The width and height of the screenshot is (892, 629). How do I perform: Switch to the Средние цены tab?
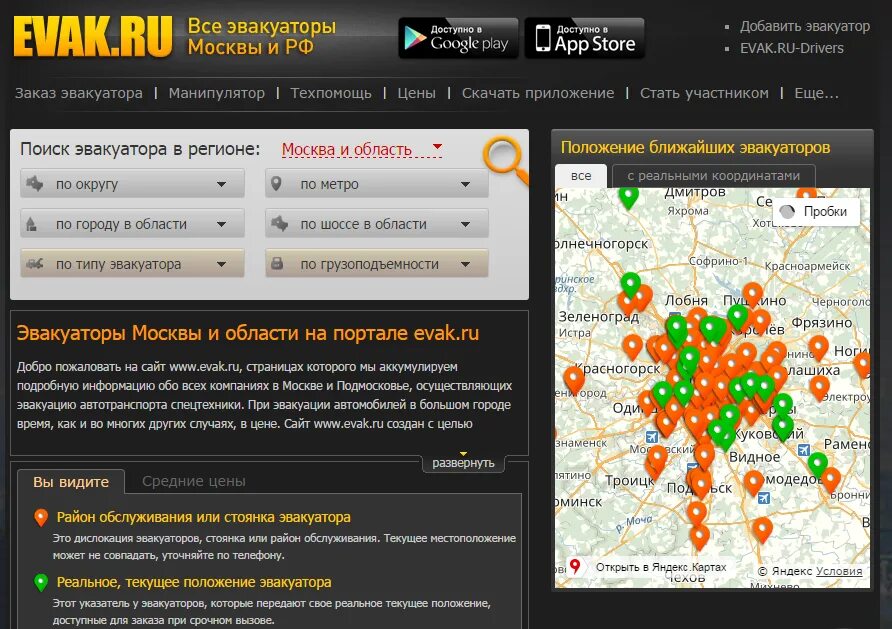coord(194,481)
